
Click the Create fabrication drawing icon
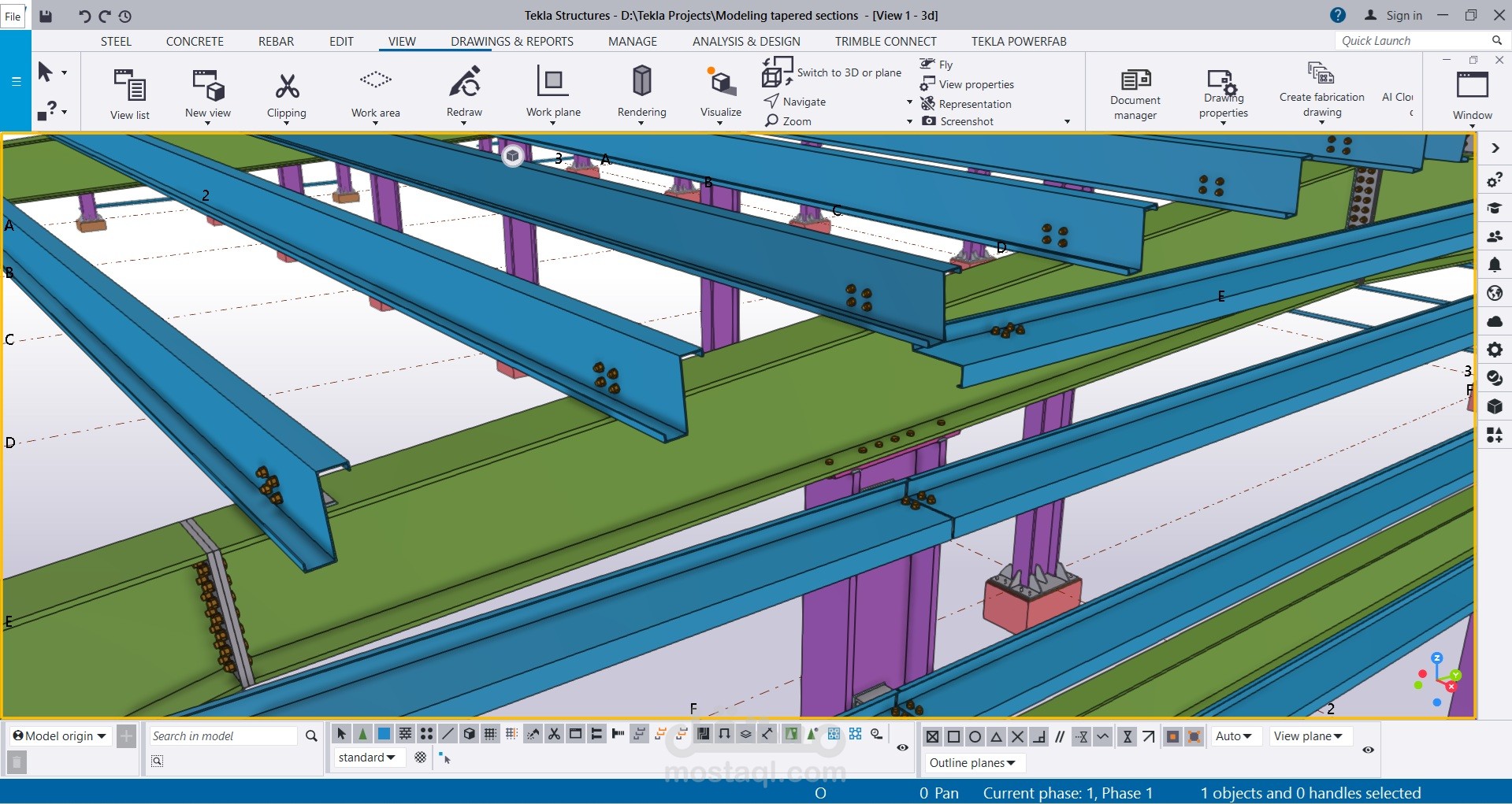coord(1321,75)
